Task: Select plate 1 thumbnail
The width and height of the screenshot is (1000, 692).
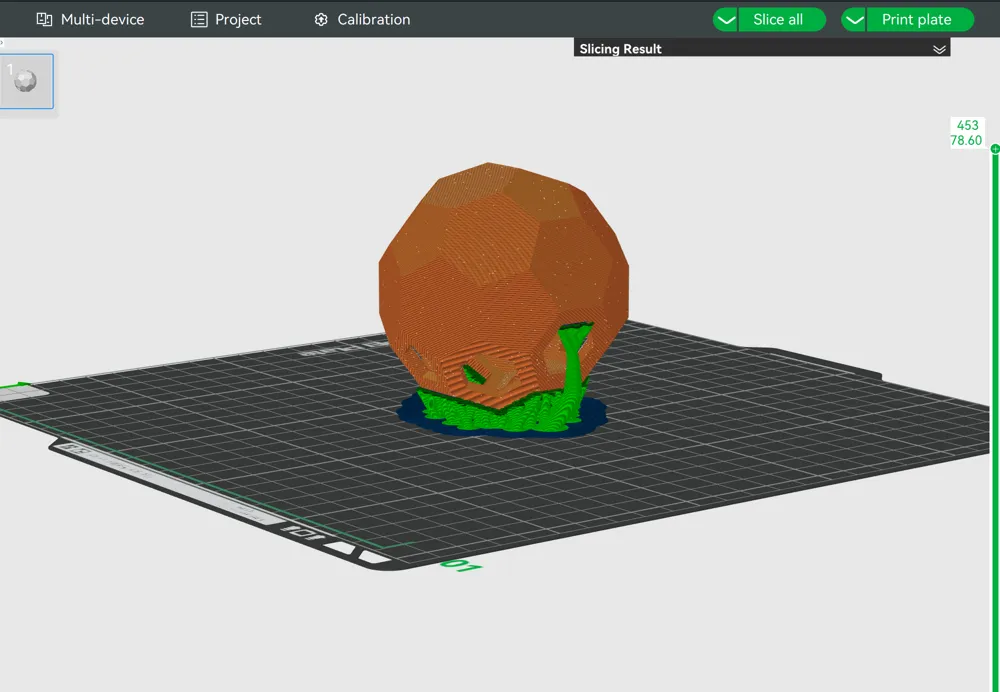Action: (x=26, y=81)
